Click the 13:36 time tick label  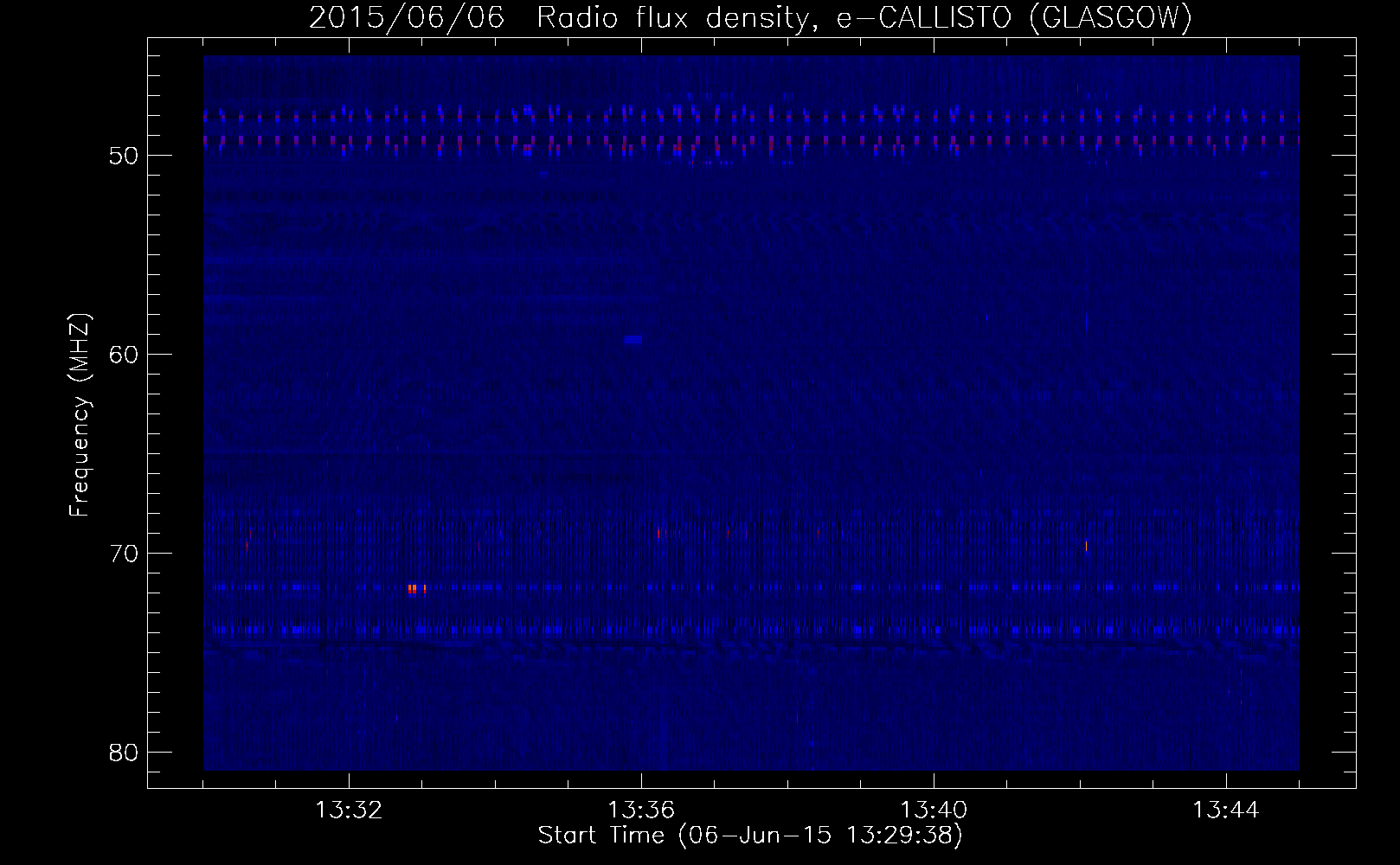pyautogui.click(x=641, y=811)
